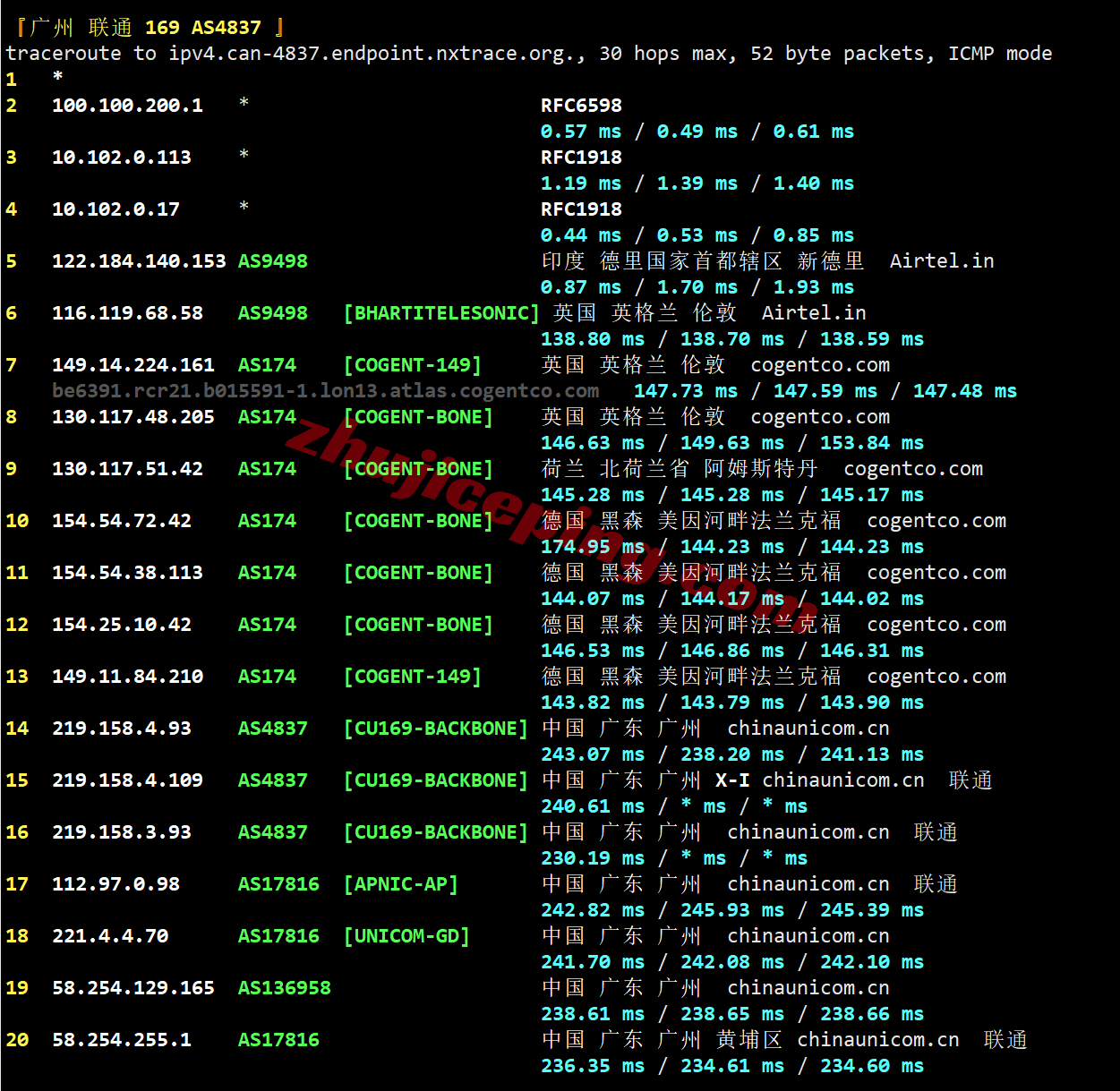
Task: Click AS17816 on the 112.97.0.98 row
Action: tap(278, 884)
